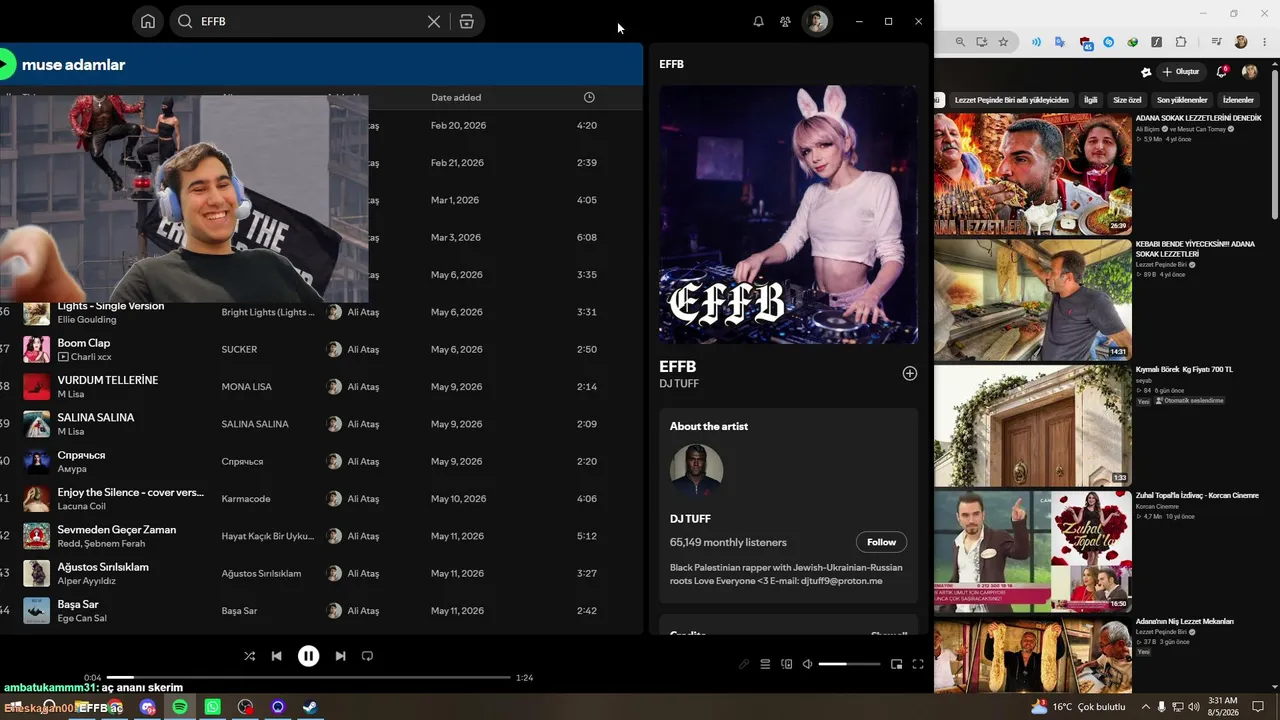
Task: Open the Hayat Kaçık Bir Uyku album link
Action: tap(268, 536)
